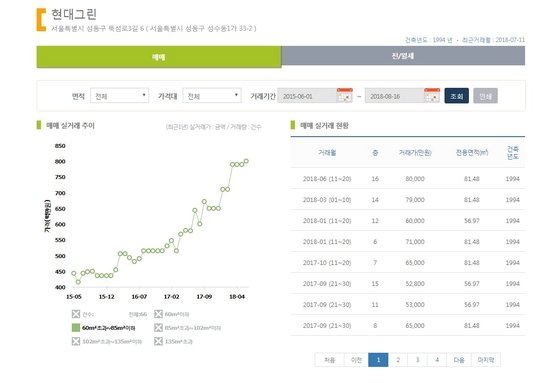The image size is (550, 383).
Task: Click the green marker beside 매매 실거래 현황
Action: 293,125
